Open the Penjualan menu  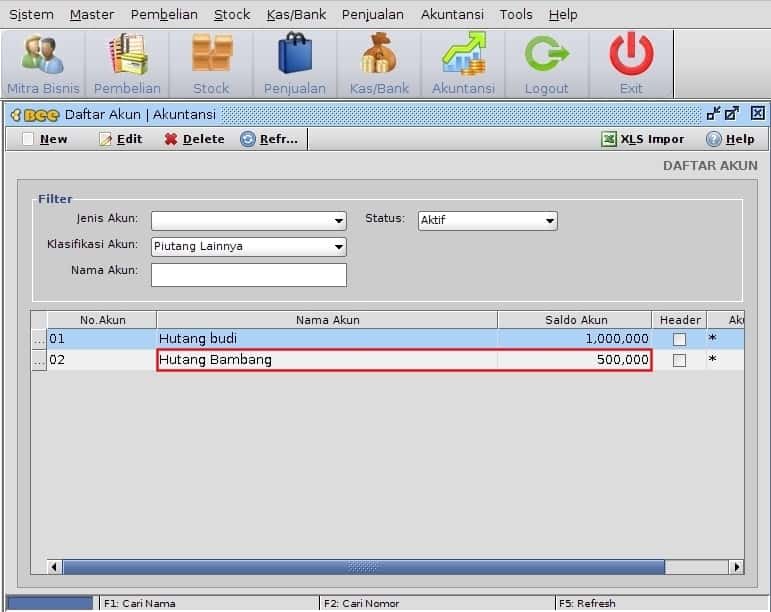373,15
